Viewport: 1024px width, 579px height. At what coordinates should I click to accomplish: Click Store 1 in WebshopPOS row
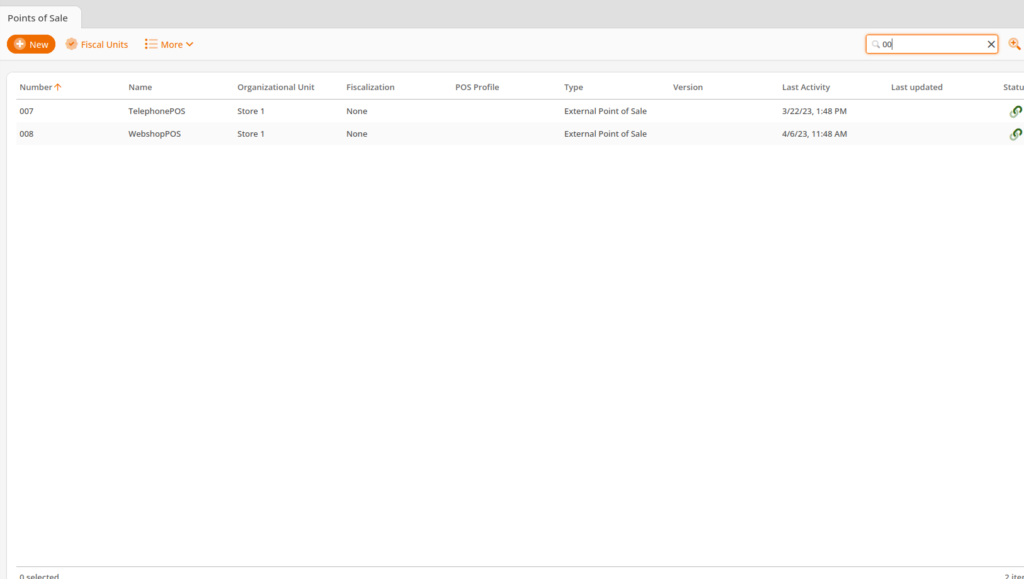pos(251,134)
